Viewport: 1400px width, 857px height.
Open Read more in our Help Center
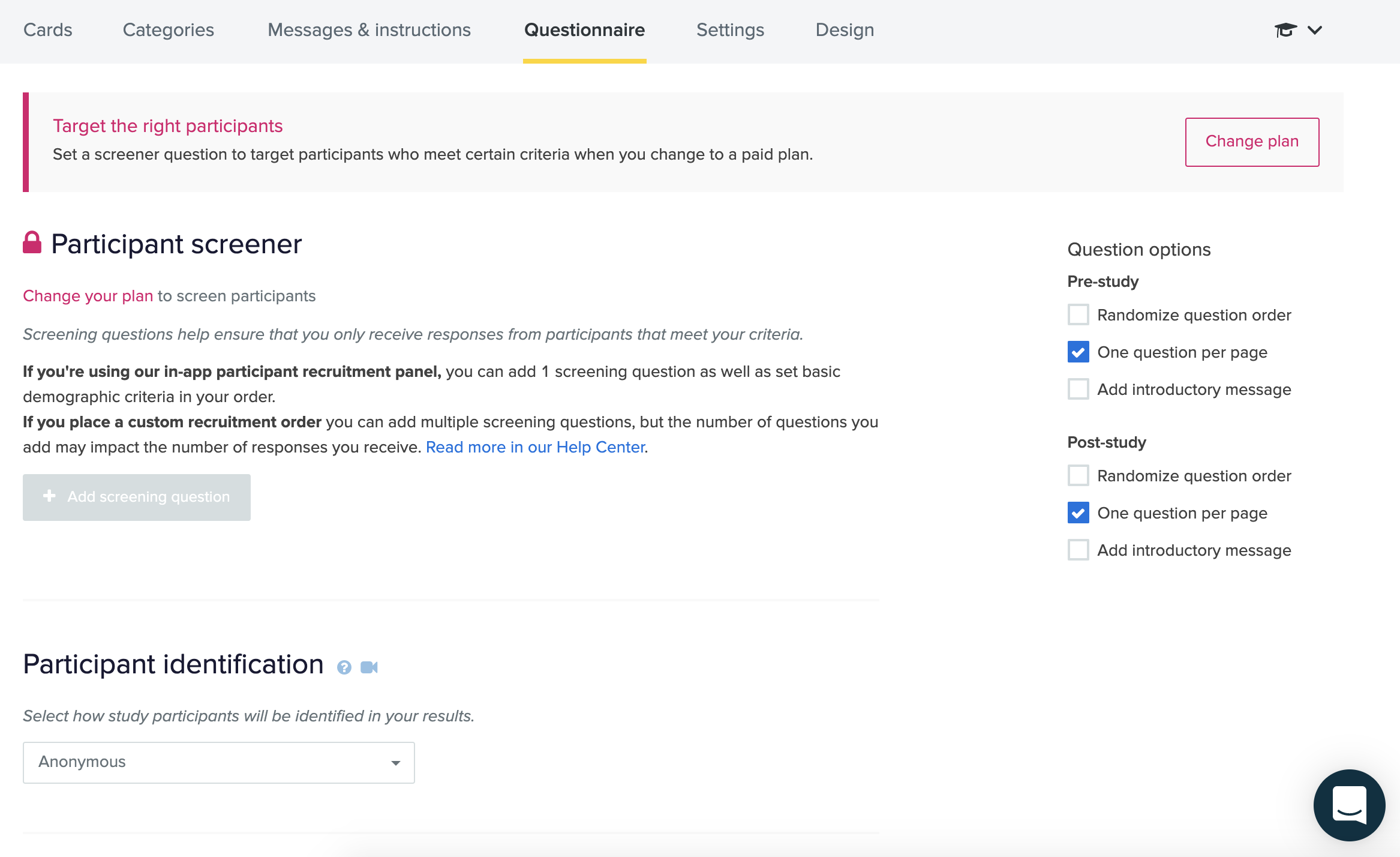pyautogui.click(x=535, y=447)
